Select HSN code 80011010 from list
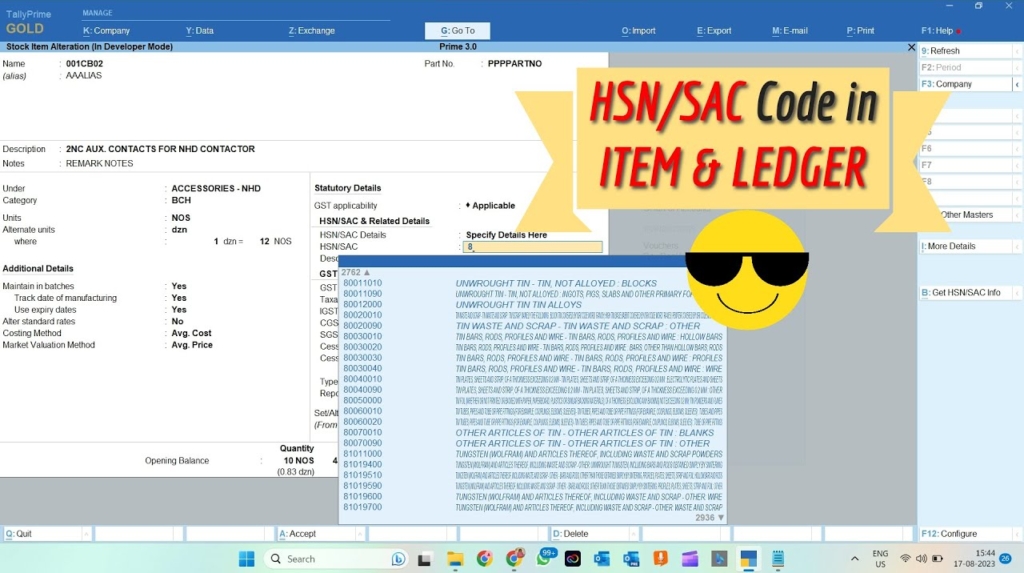The image size is (1024, 573). tap(362, 283)
